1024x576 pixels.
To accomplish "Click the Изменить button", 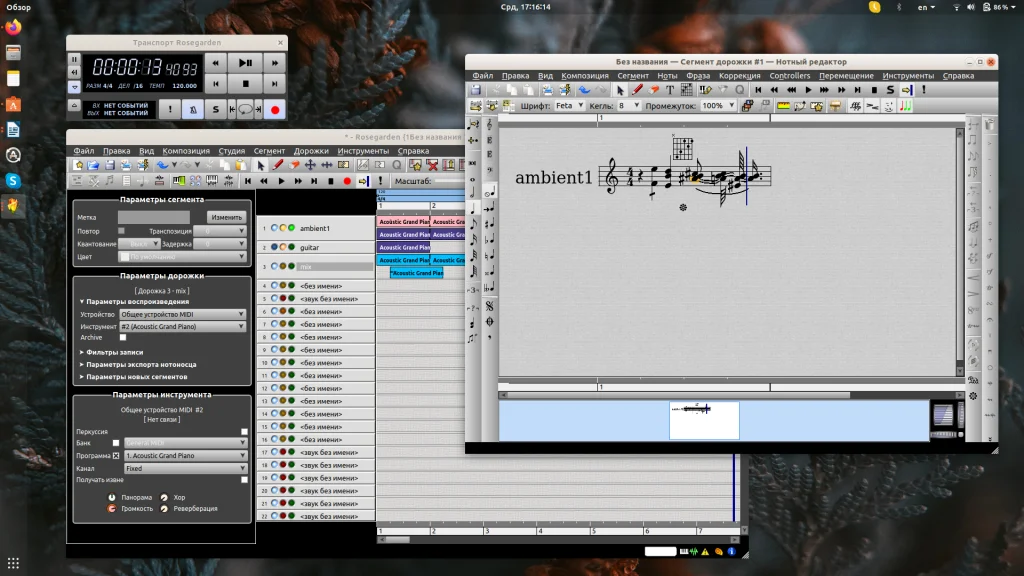I will pyautogui.click(x=226, y=217).
